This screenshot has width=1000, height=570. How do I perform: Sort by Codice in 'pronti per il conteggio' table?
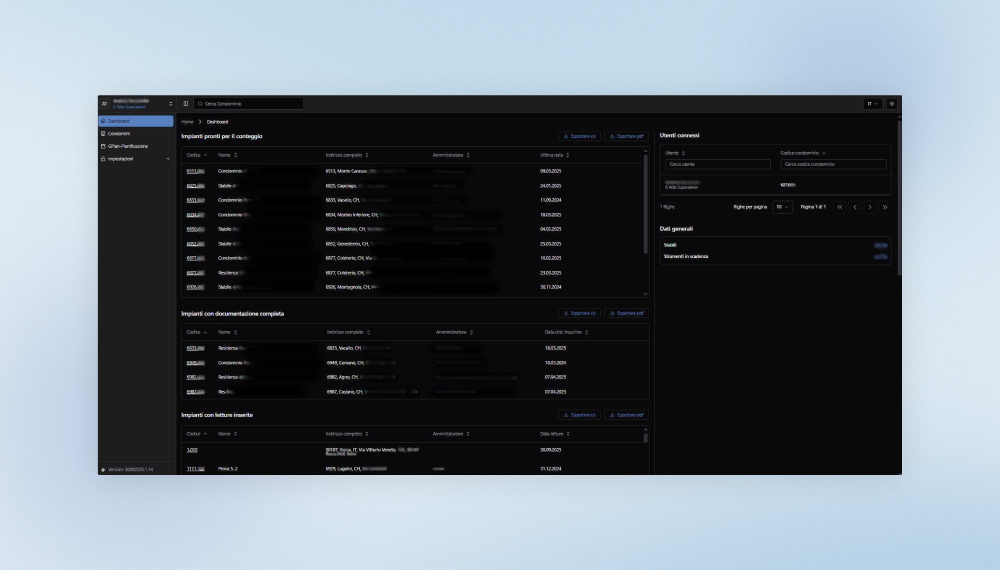[x=196, y=155]
